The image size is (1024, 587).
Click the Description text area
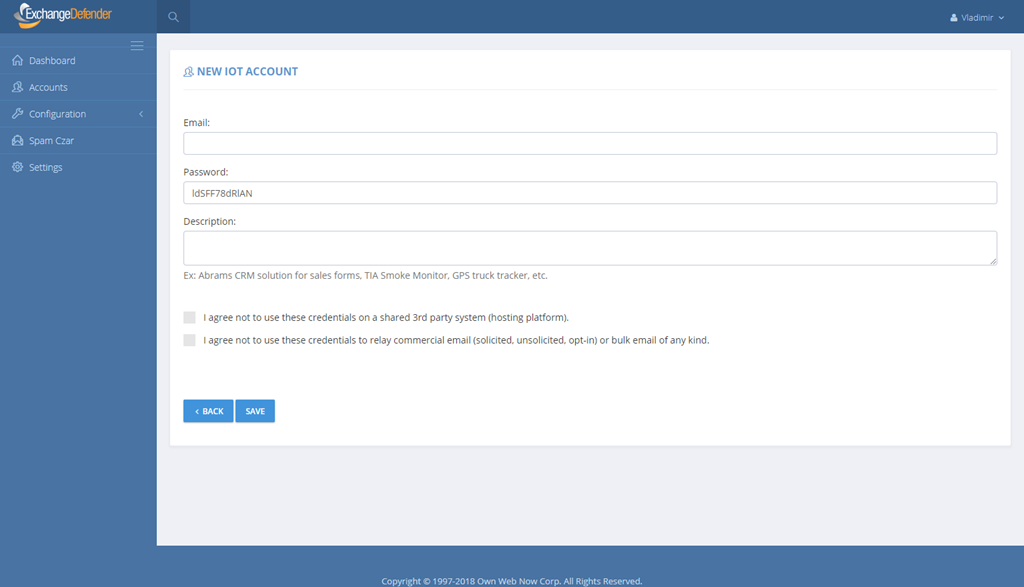pos(590,248)
